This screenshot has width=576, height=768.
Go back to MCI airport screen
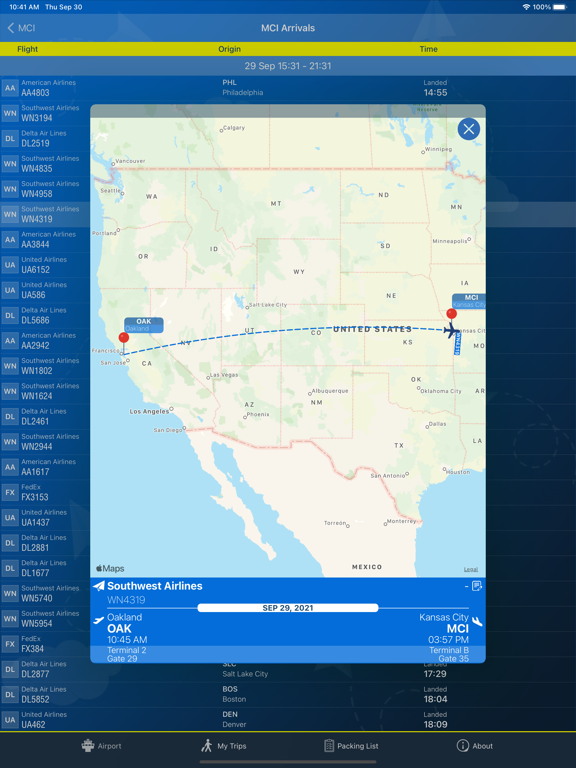pos(21,28)
